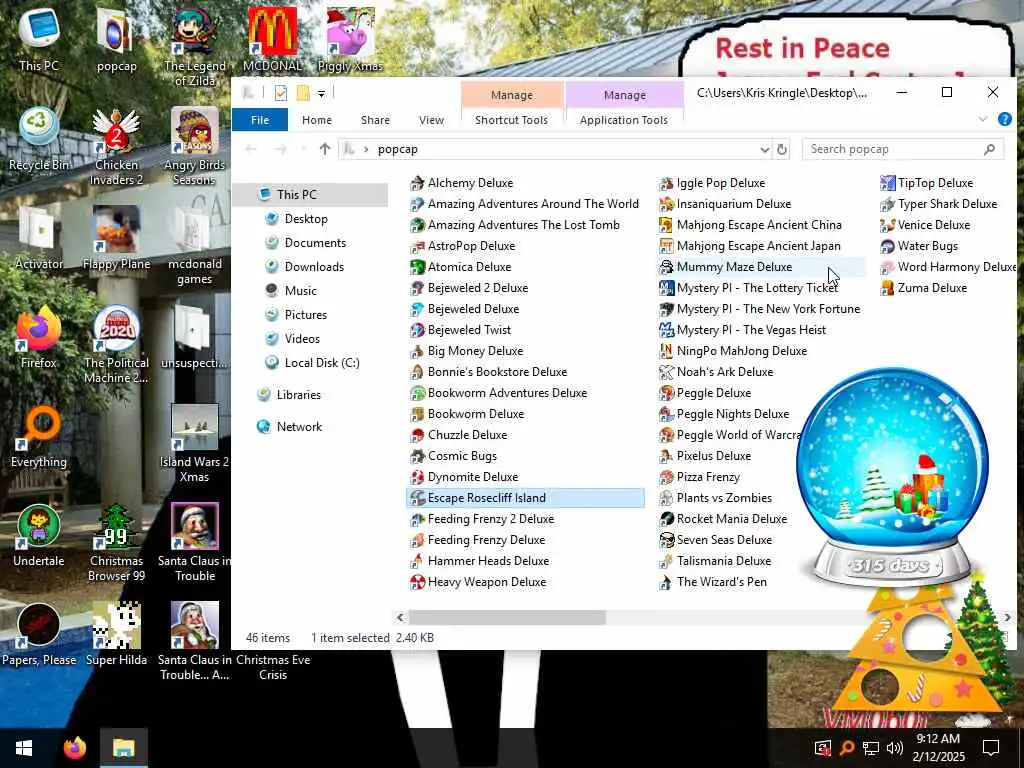Screen dimensions: 1024x768
Task: Select Network in the navigation pane
Action: pos(299,426)
